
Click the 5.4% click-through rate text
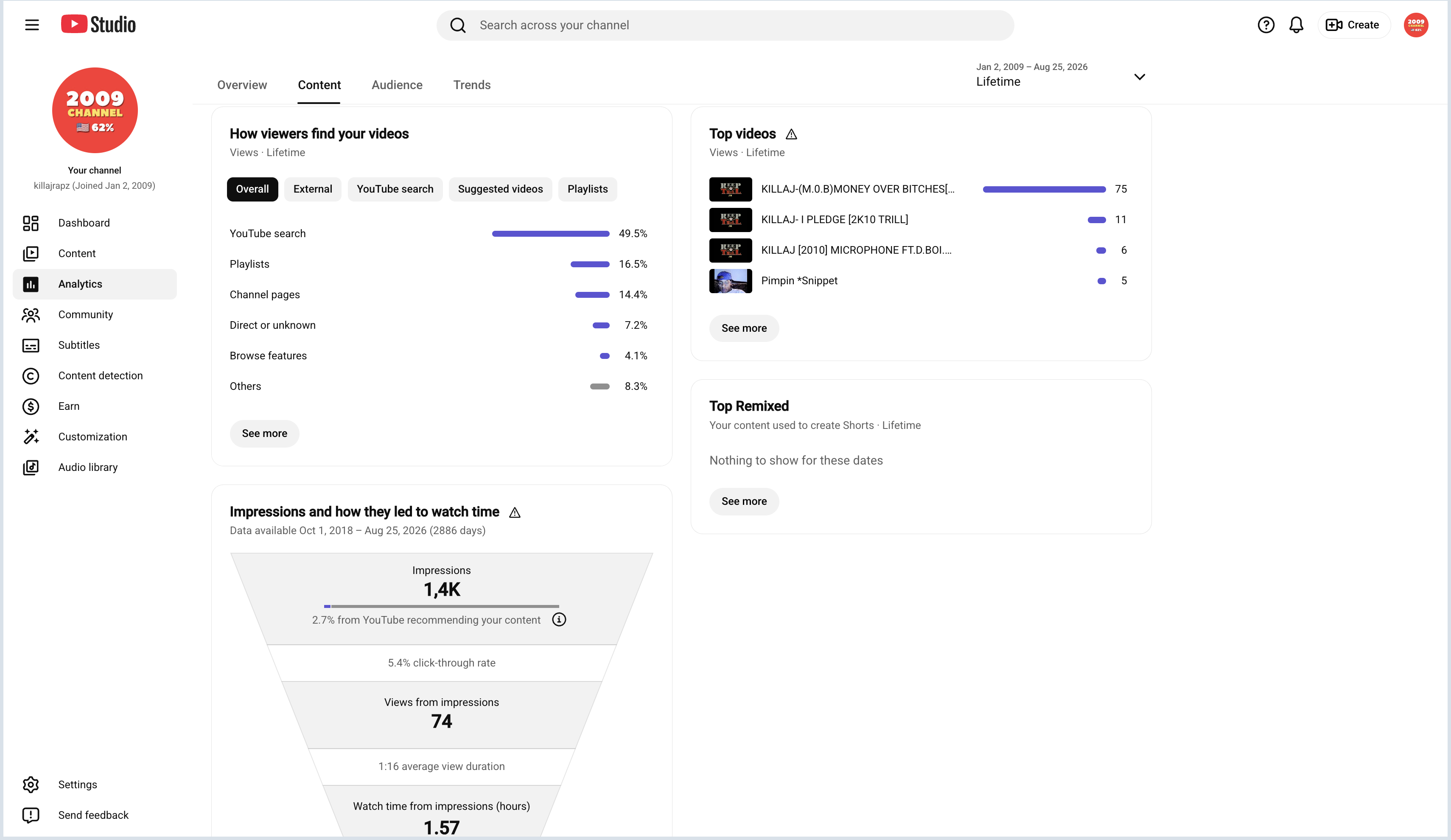pos(441,662)
